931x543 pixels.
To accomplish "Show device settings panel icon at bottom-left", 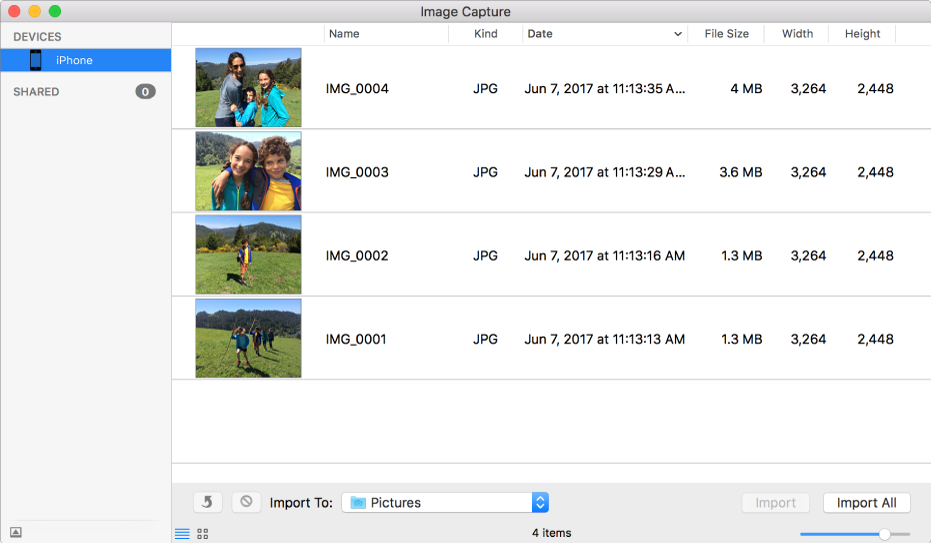I will click(16, 533).
